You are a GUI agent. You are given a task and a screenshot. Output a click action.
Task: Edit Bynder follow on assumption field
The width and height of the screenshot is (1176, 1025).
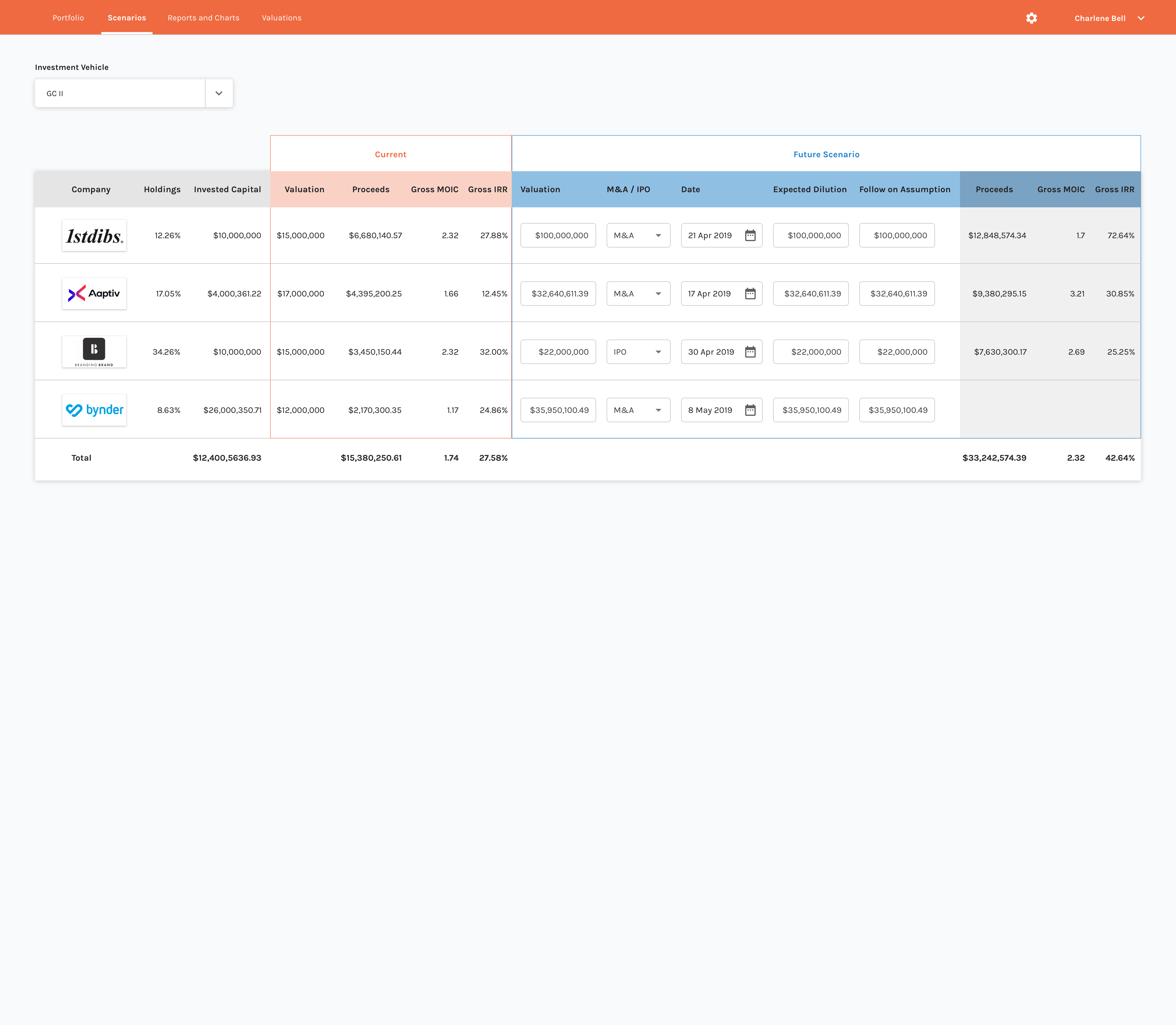[x=897, y=410]
